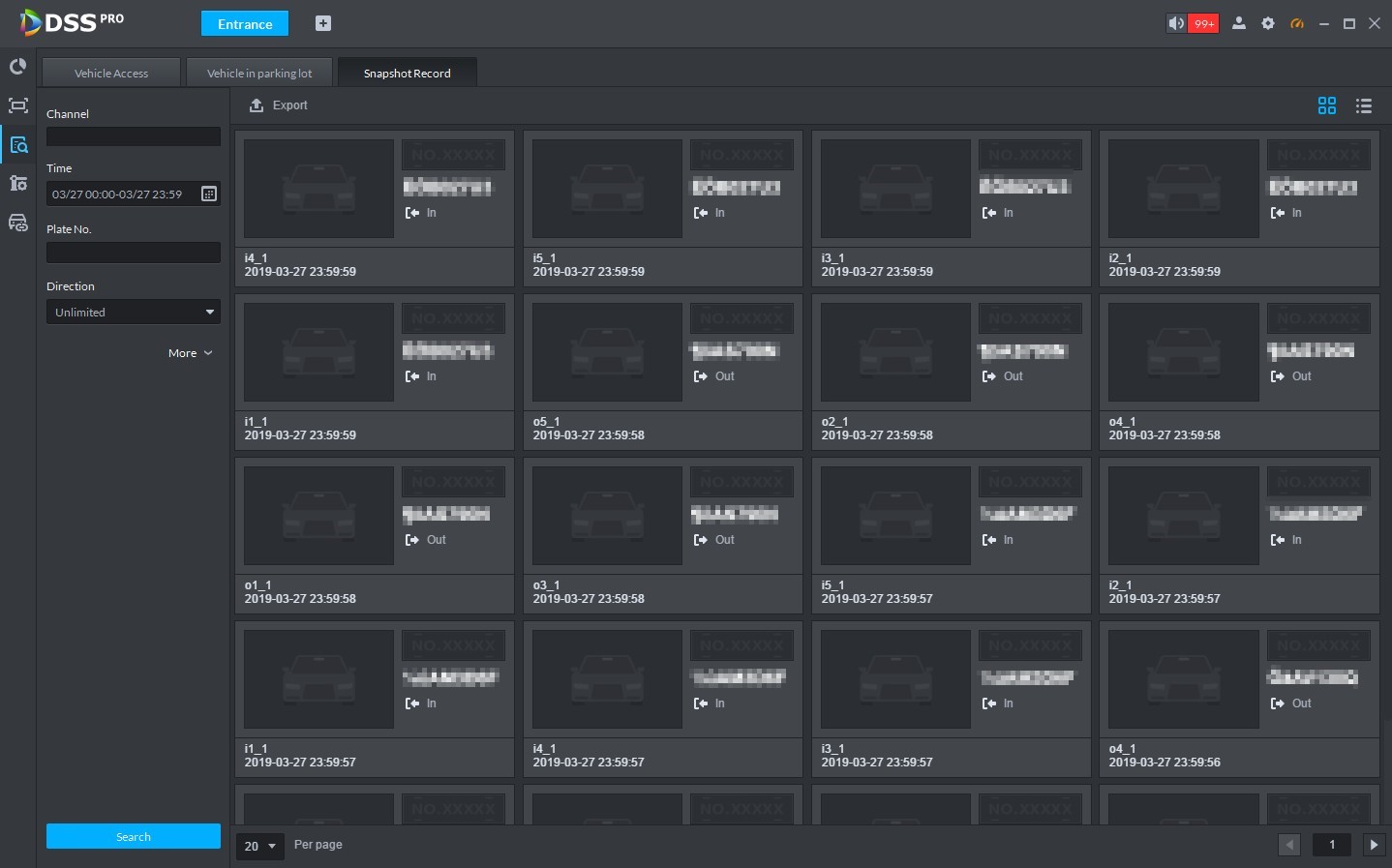Open the i3_1 23:59:59 snapshot thumbnail
Viewport: 1392px width, 868px height.
(895, 189)
